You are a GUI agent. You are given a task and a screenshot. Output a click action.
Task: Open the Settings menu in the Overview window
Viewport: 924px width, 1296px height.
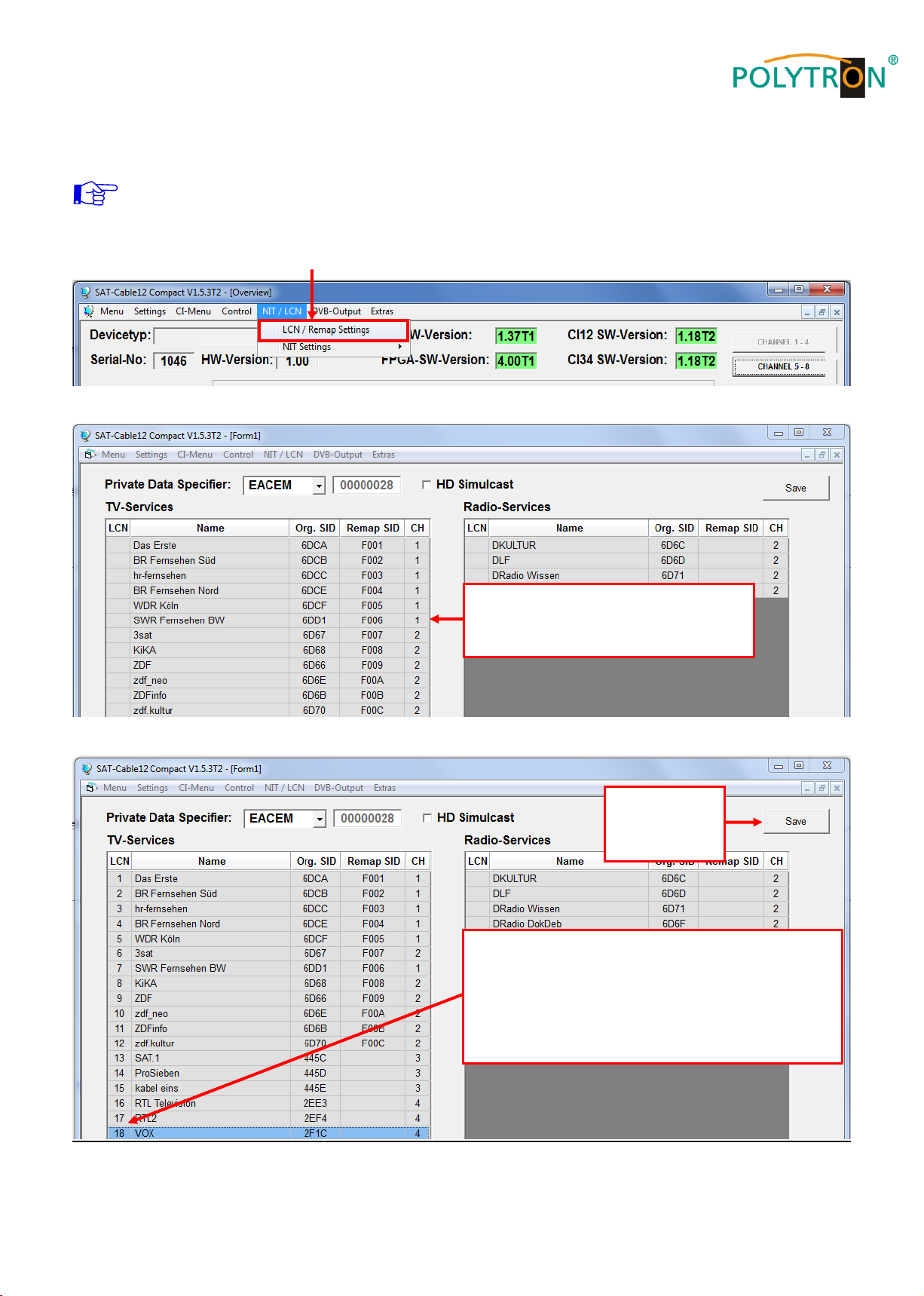[x=150, y=311]
